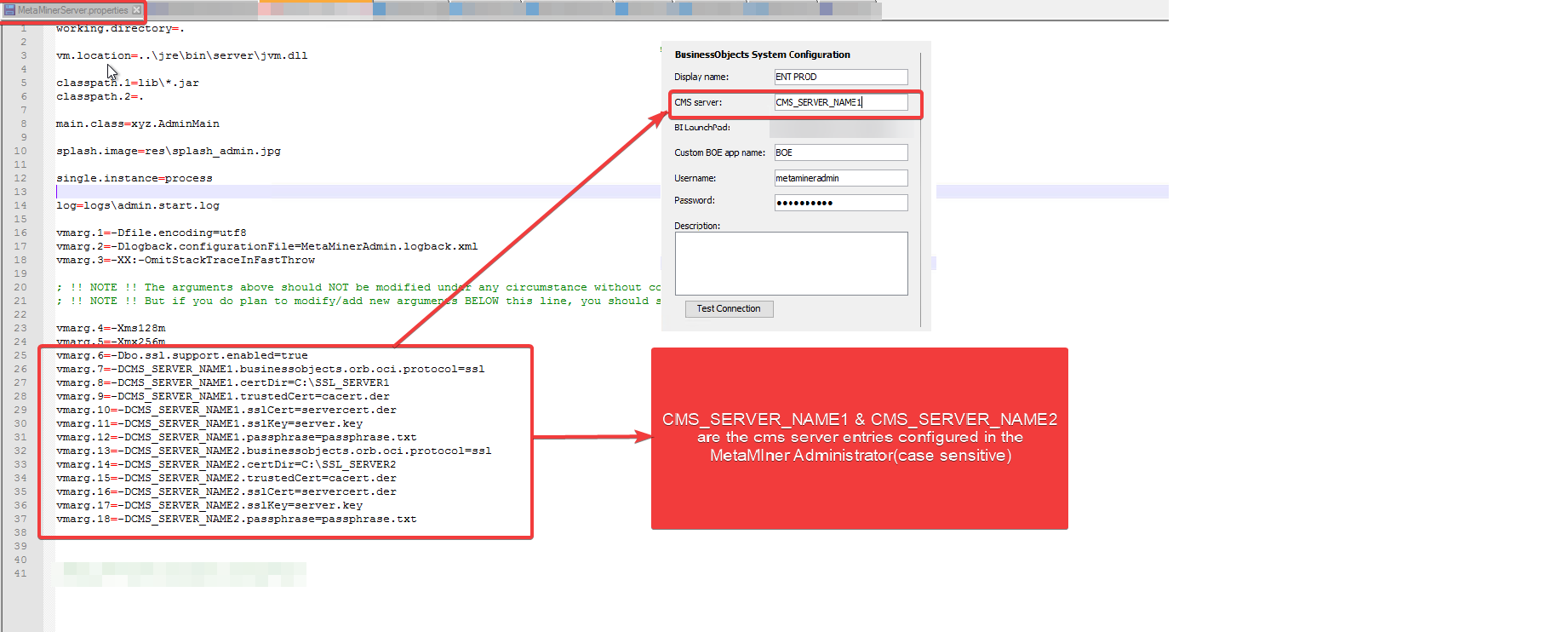
Task: Click the vmarg.7 CMS_SERVER_NAME1 orb.oci.protocol line
Action: [x=271, y=370]
